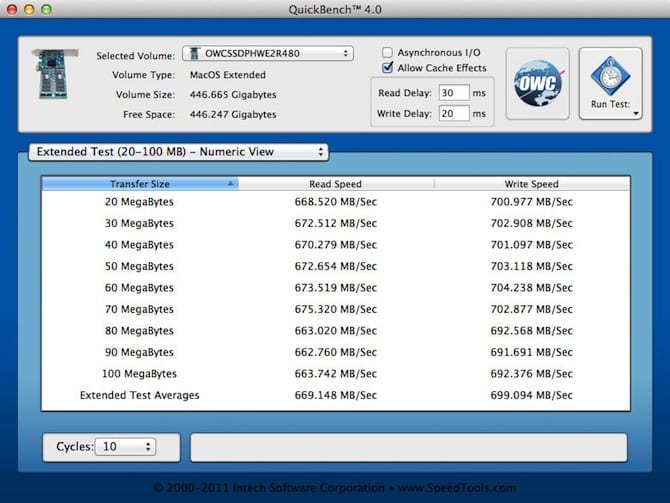Click the Read Delay input field

pyautogui.click(x=454, y=93)
